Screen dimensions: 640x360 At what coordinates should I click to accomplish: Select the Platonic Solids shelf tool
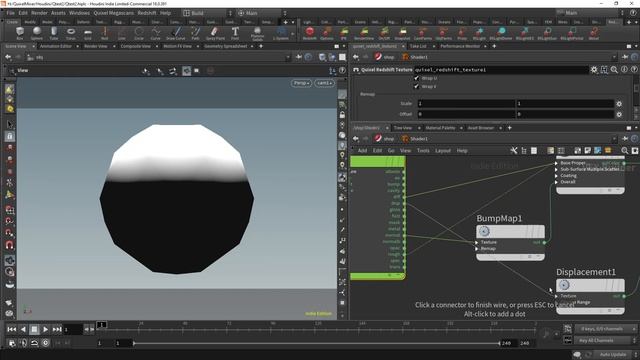pyautogui.click(x=258, y=33)
